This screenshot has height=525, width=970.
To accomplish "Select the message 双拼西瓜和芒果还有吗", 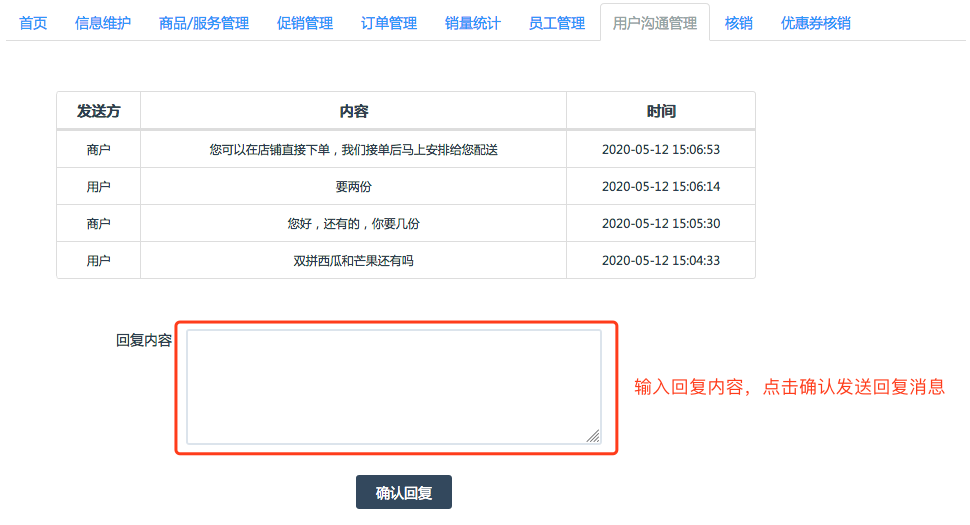I will [x=353, y=261].
